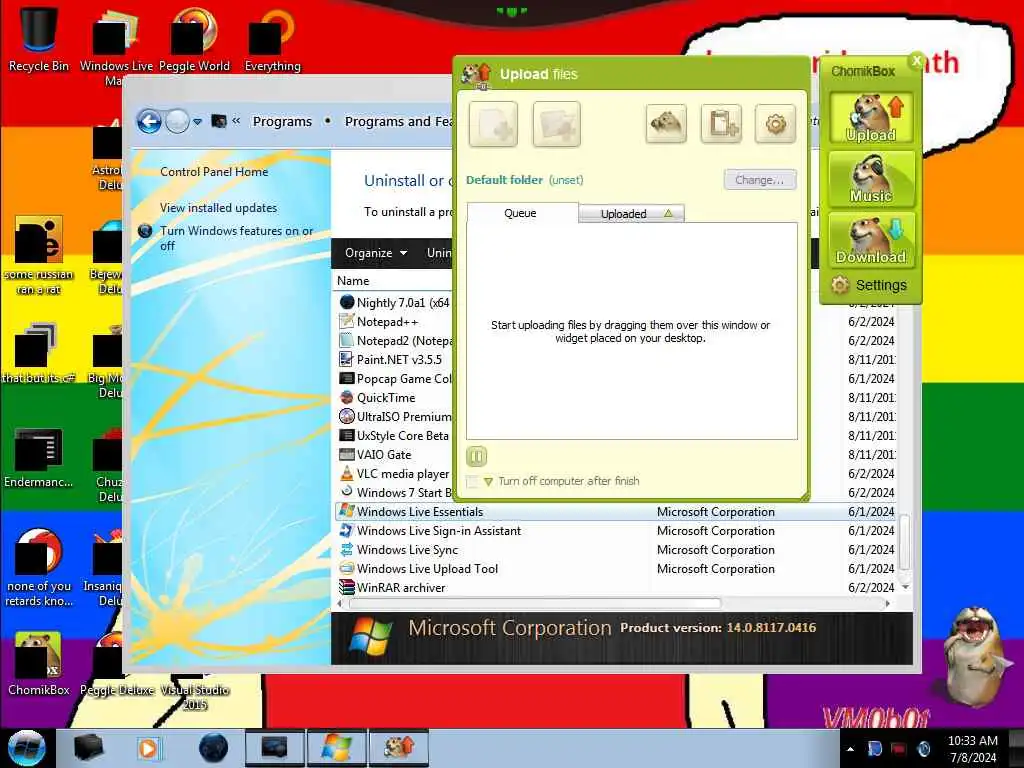Viewport: 1024px width, 768px height.
Task: Open recent pages dropdown next to Forward arrow
Action: [197, 121]
